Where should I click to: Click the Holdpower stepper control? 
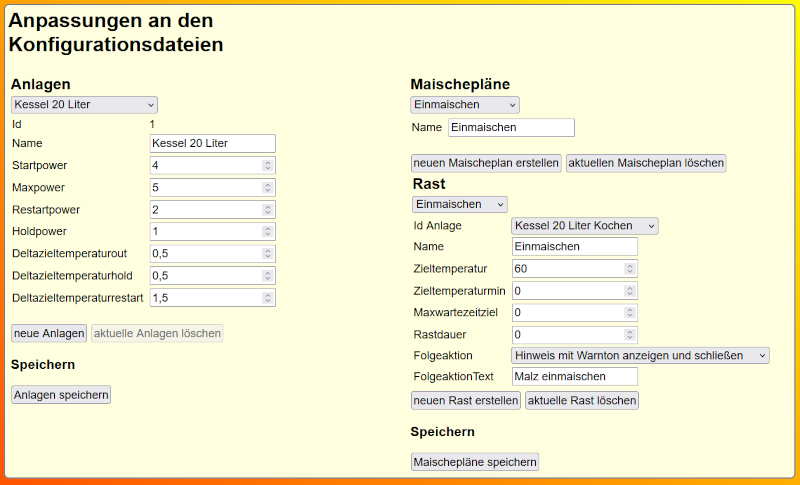[267, 232]
